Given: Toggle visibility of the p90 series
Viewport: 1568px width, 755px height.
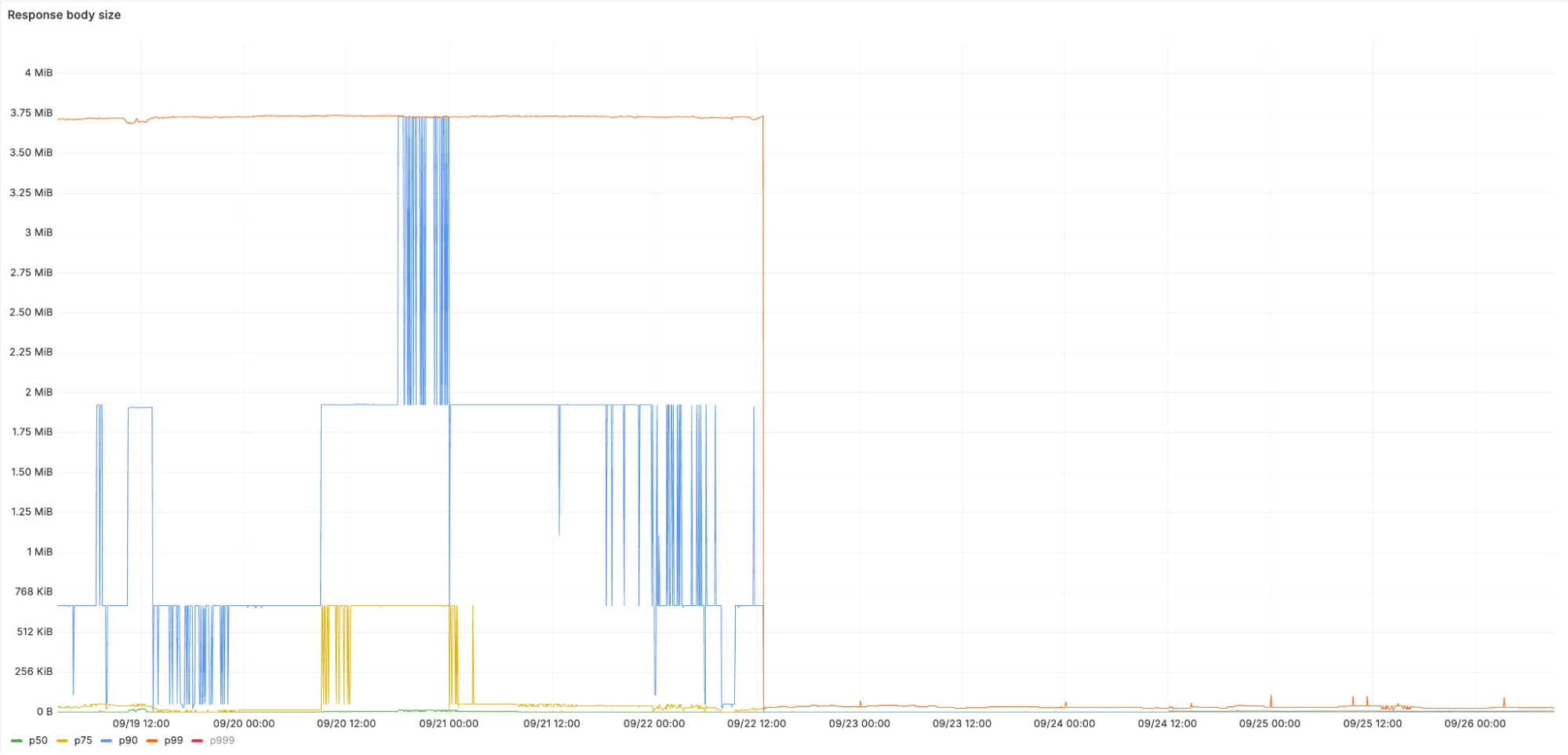Looking at the screenshot, I should click(x=127, y=740).
